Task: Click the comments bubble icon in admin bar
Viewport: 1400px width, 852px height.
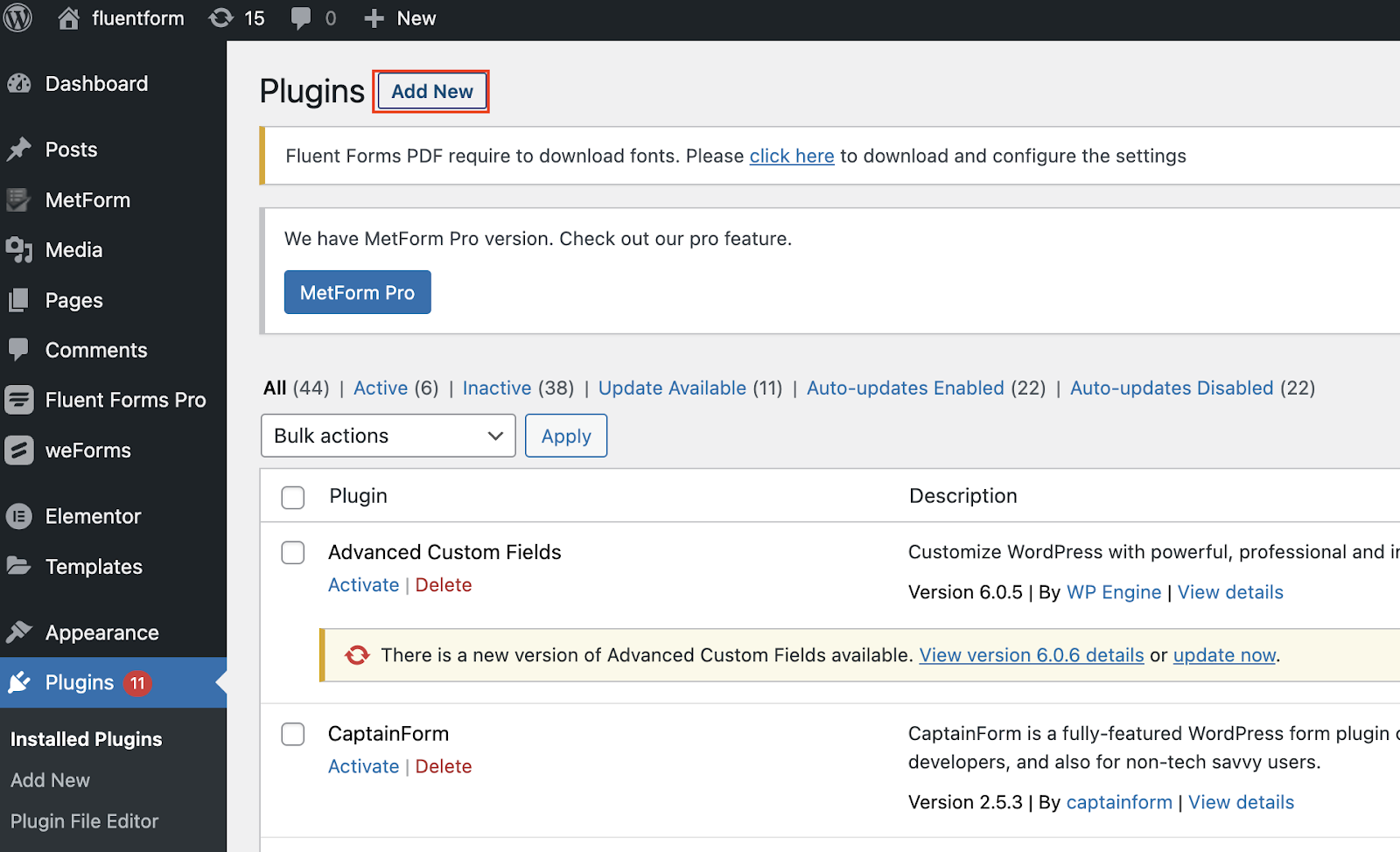Action: (301, 18)
